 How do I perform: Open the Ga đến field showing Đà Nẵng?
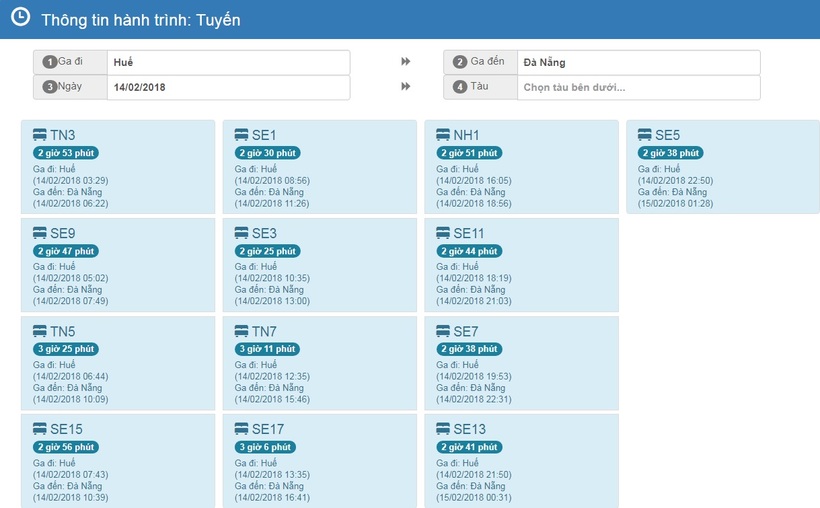[639, 62]
